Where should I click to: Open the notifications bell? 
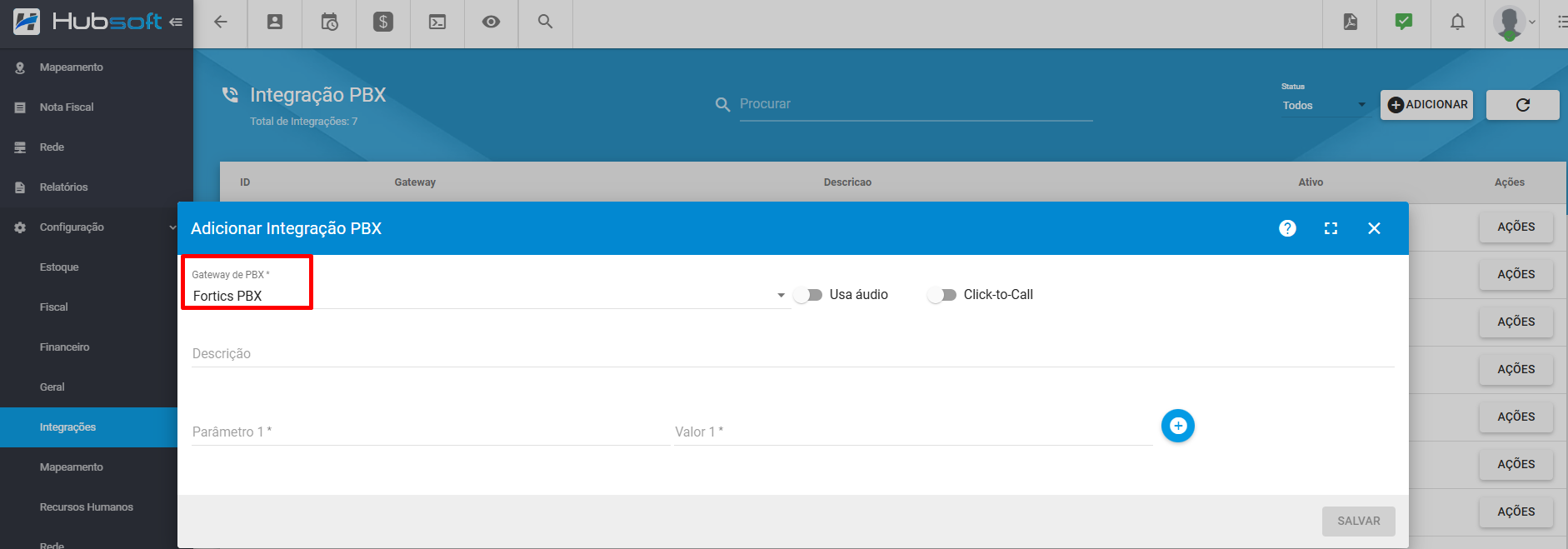[x=1457, y=22]
